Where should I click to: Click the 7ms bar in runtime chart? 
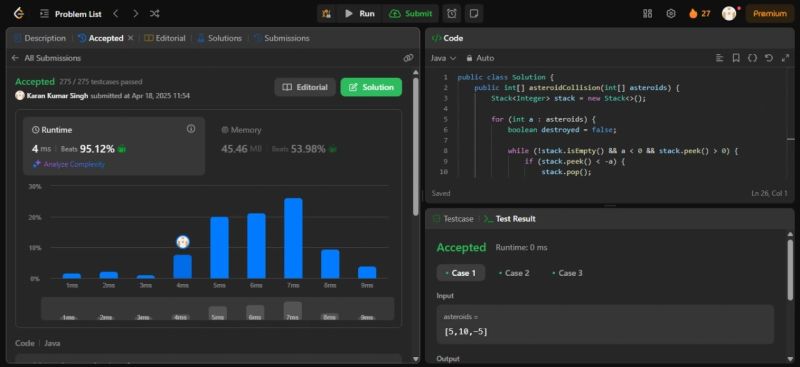coord(293,238)
